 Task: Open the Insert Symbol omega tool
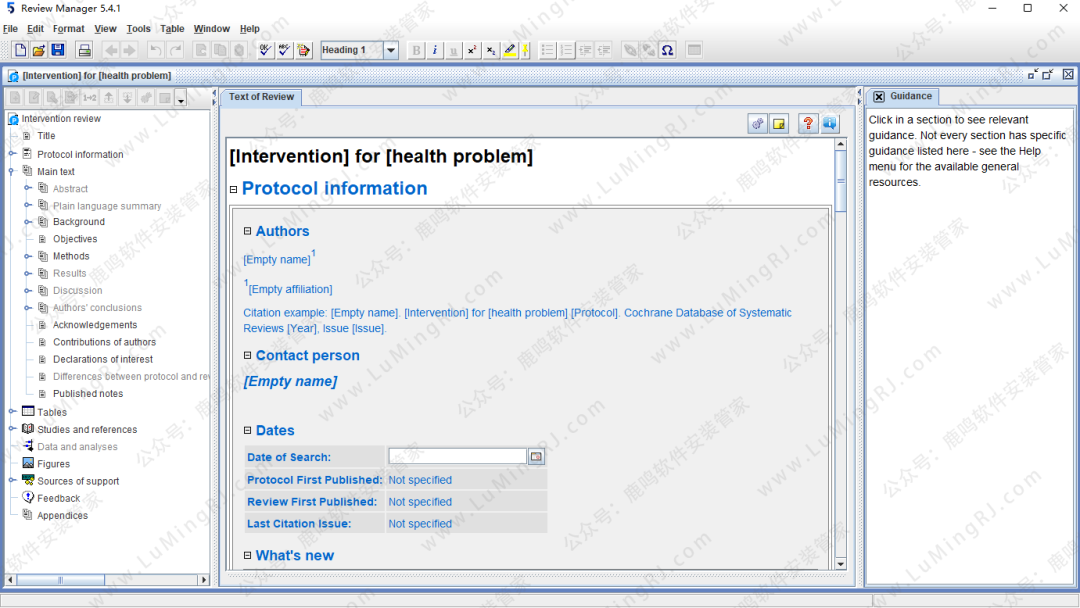667,50
